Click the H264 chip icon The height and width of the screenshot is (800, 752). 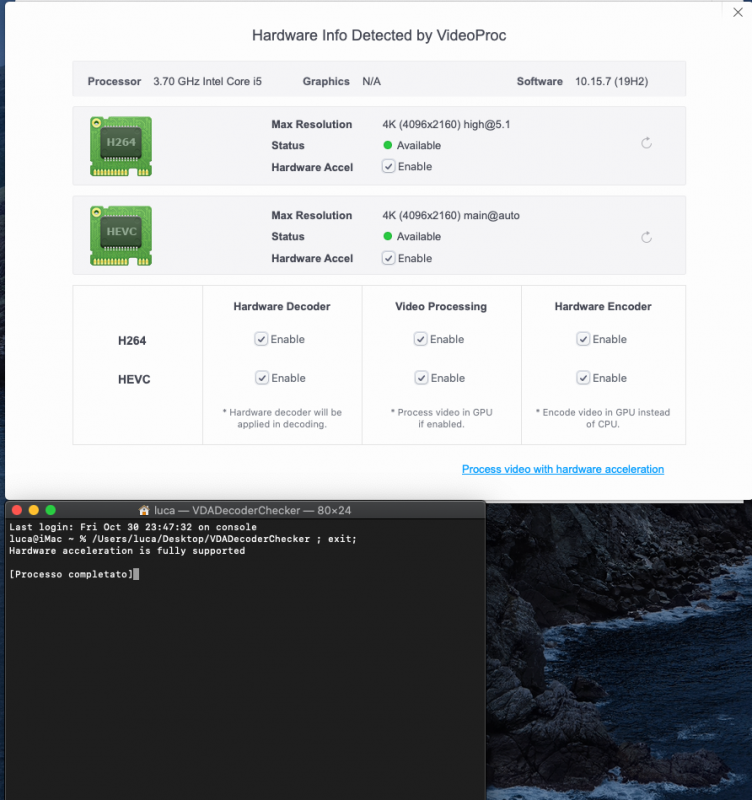coord(121,146)
